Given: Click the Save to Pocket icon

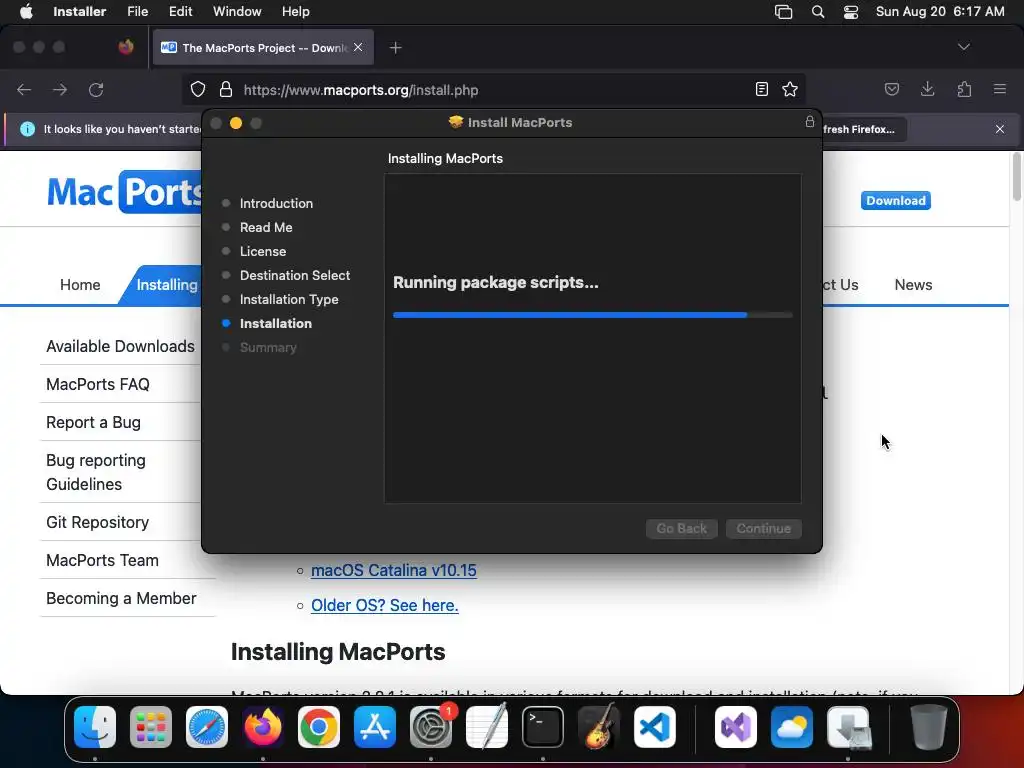Looking at the screenshot, I should 892,89.
